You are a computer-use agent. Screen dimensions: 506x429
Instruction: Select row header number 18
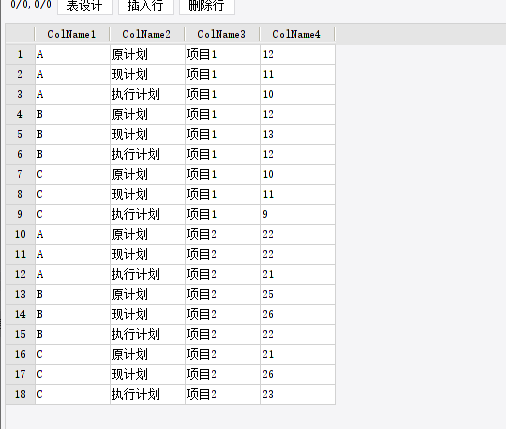tap(20, 394)
